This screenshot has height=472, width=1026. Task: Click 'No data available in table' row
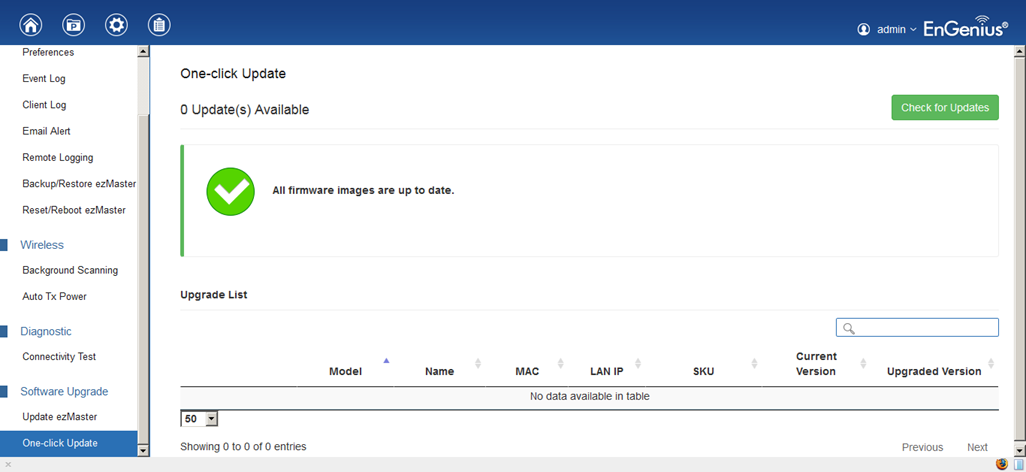(x=590, y=396)
